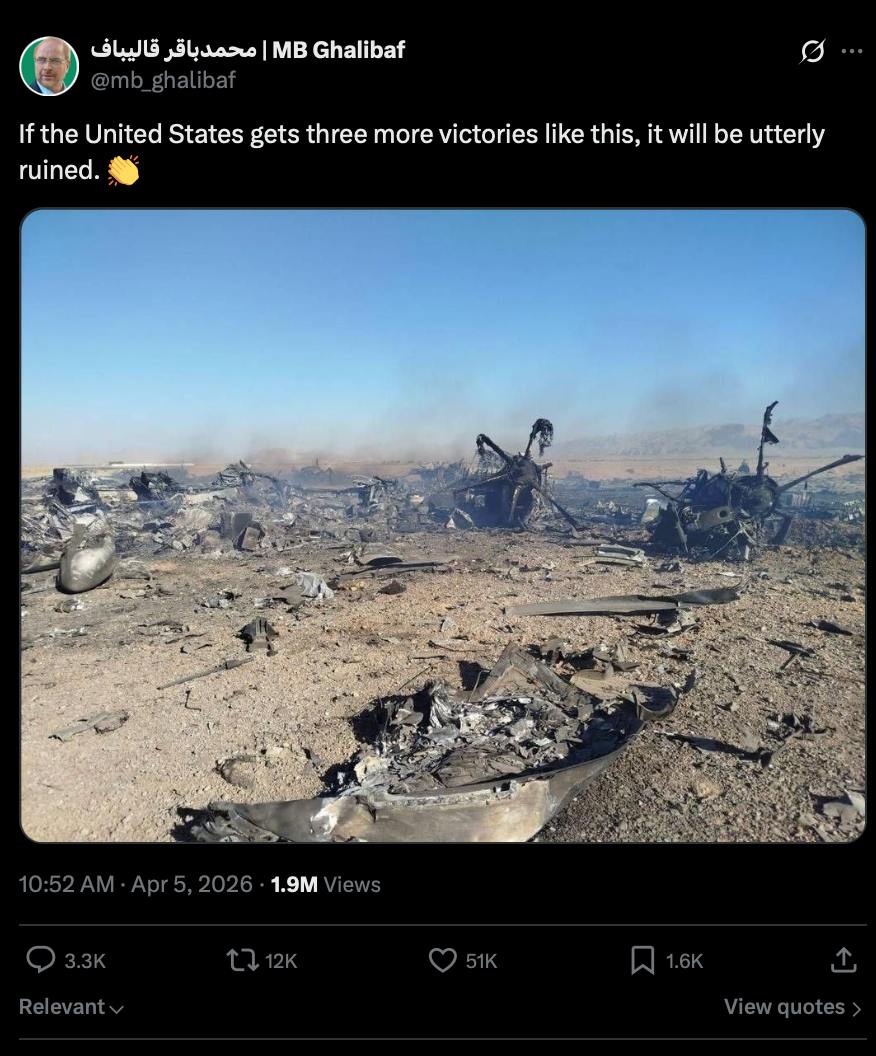
Task: Expand the Relevant sort dropdown
Action: coord(71,1007)
